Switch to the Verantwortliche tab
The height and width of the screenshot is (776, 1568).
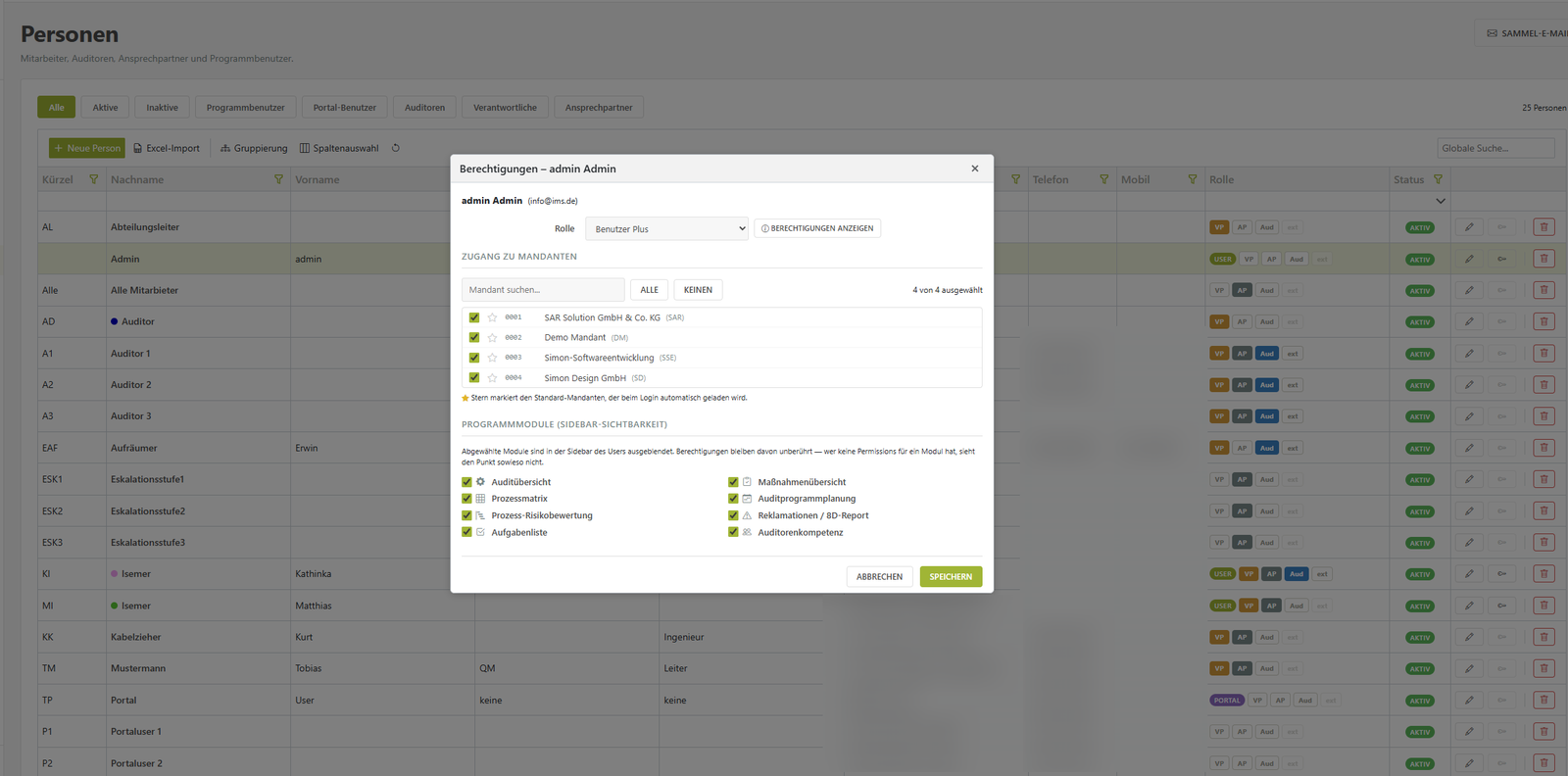click(505, 108)
